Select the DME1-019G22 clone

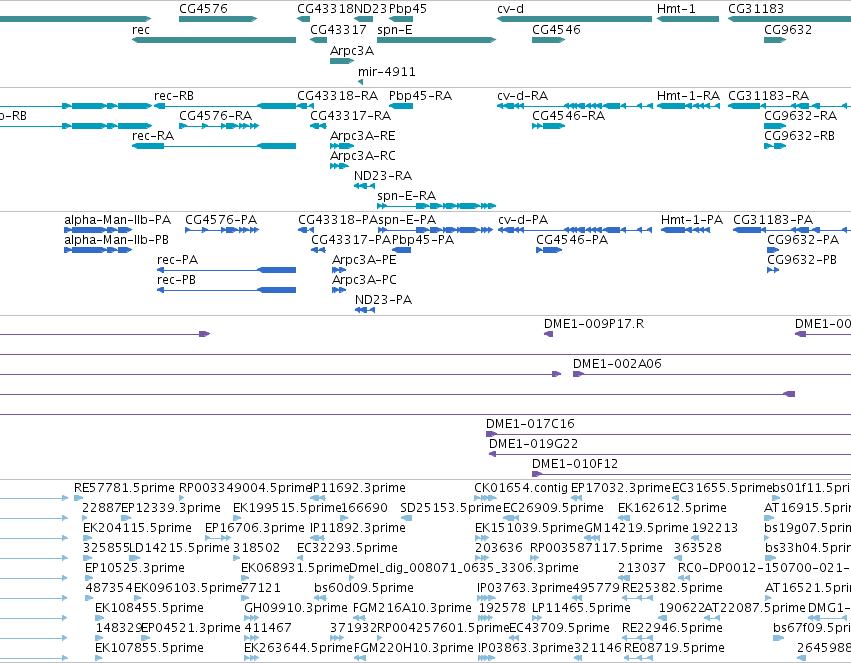[670, 454]
